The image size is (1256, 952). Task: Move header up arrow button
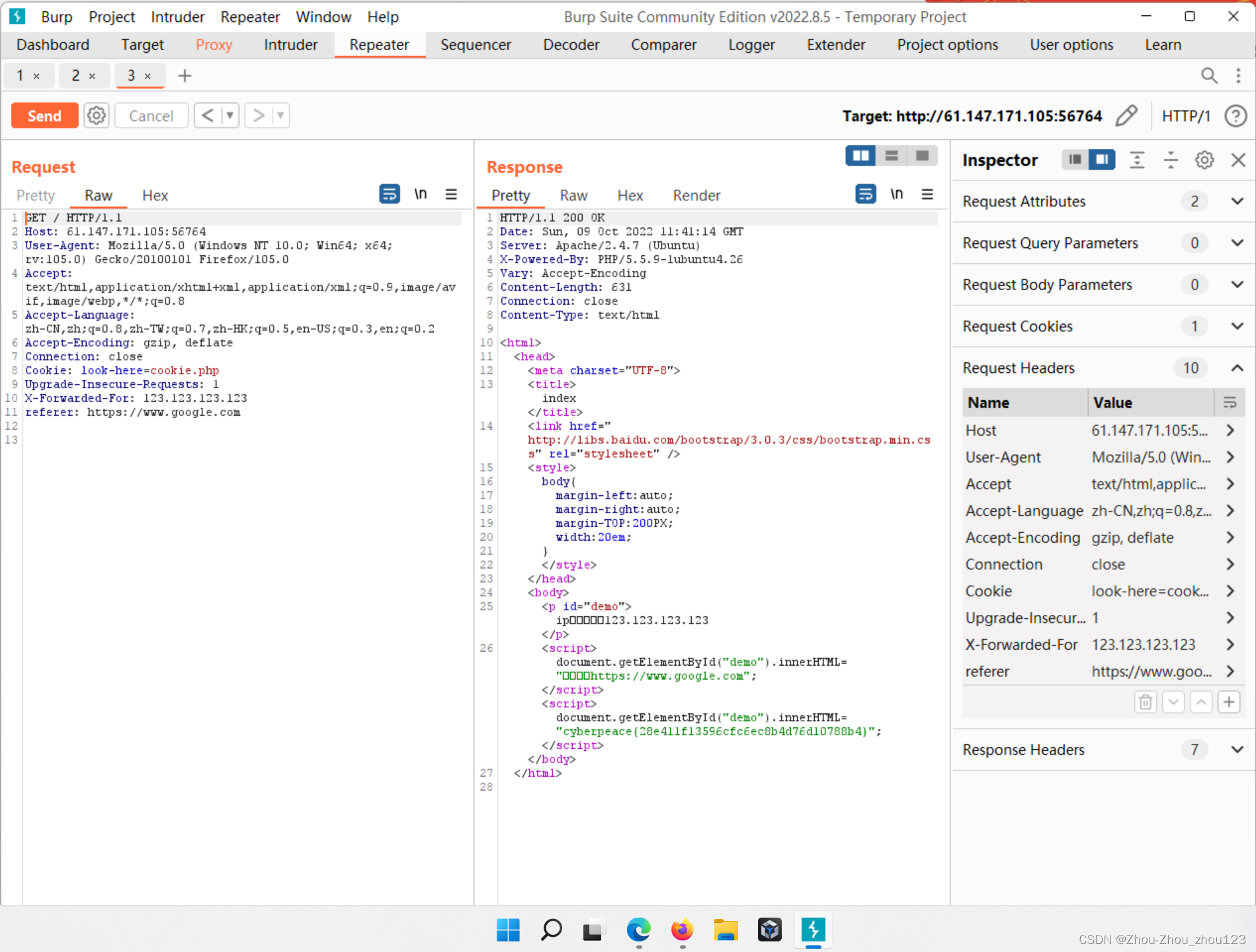point(1201,701)
